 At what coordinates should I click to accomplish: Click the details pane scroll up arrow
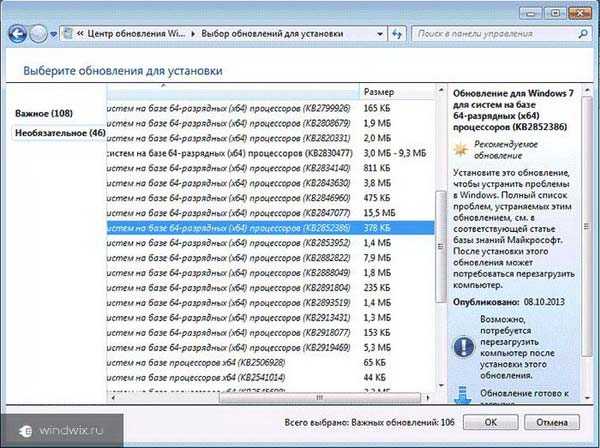587,90
